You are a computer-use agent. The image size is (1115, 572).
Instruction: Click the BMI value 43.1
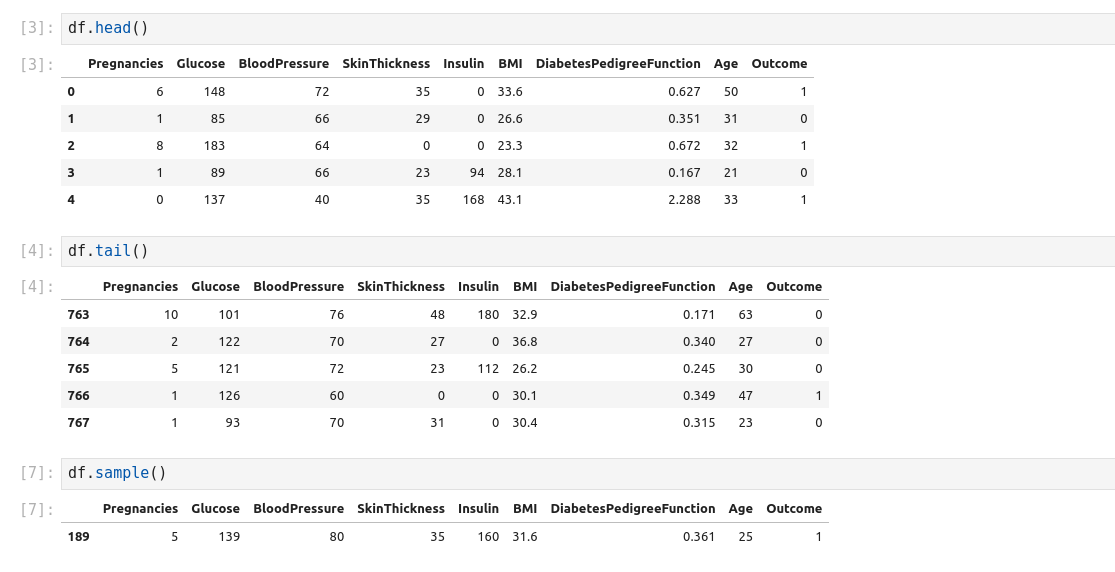tap(510, 200)
